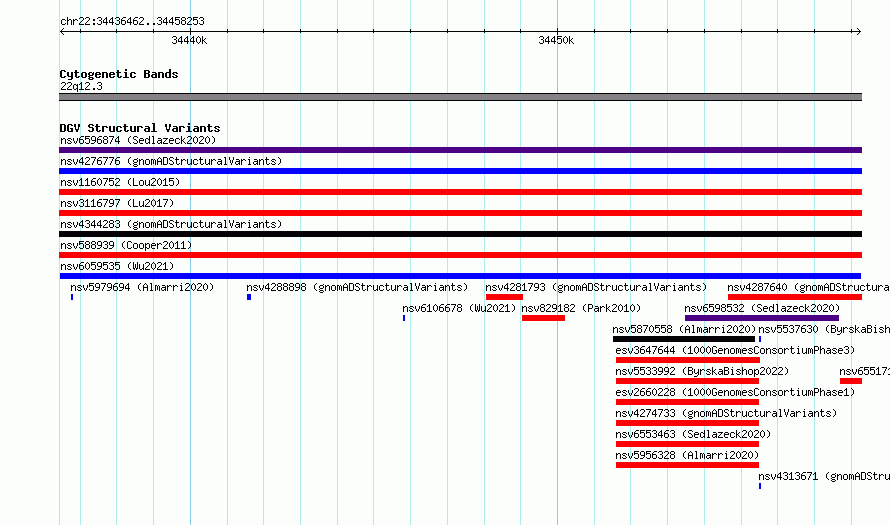This screenshot has width=890, height=525.
Task: Click the red bar under the nsv5533992 label
Action: tap(687, 381)
